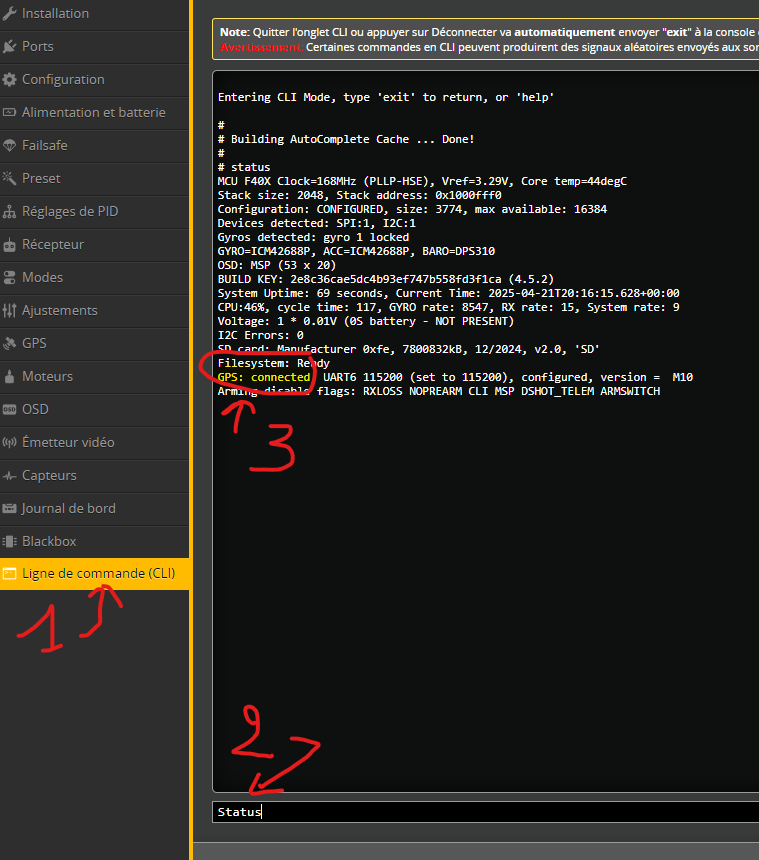Select the Récepteur controller icon
The height and width of the screenshot is (860, 759).
click(10, 245)
